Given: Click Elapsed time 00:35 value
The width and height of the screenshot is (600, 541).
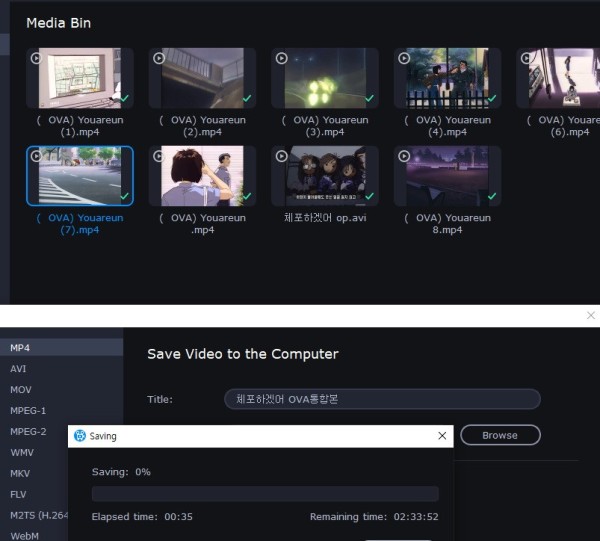Looking at the screenshot, I should tap(178, 517).
